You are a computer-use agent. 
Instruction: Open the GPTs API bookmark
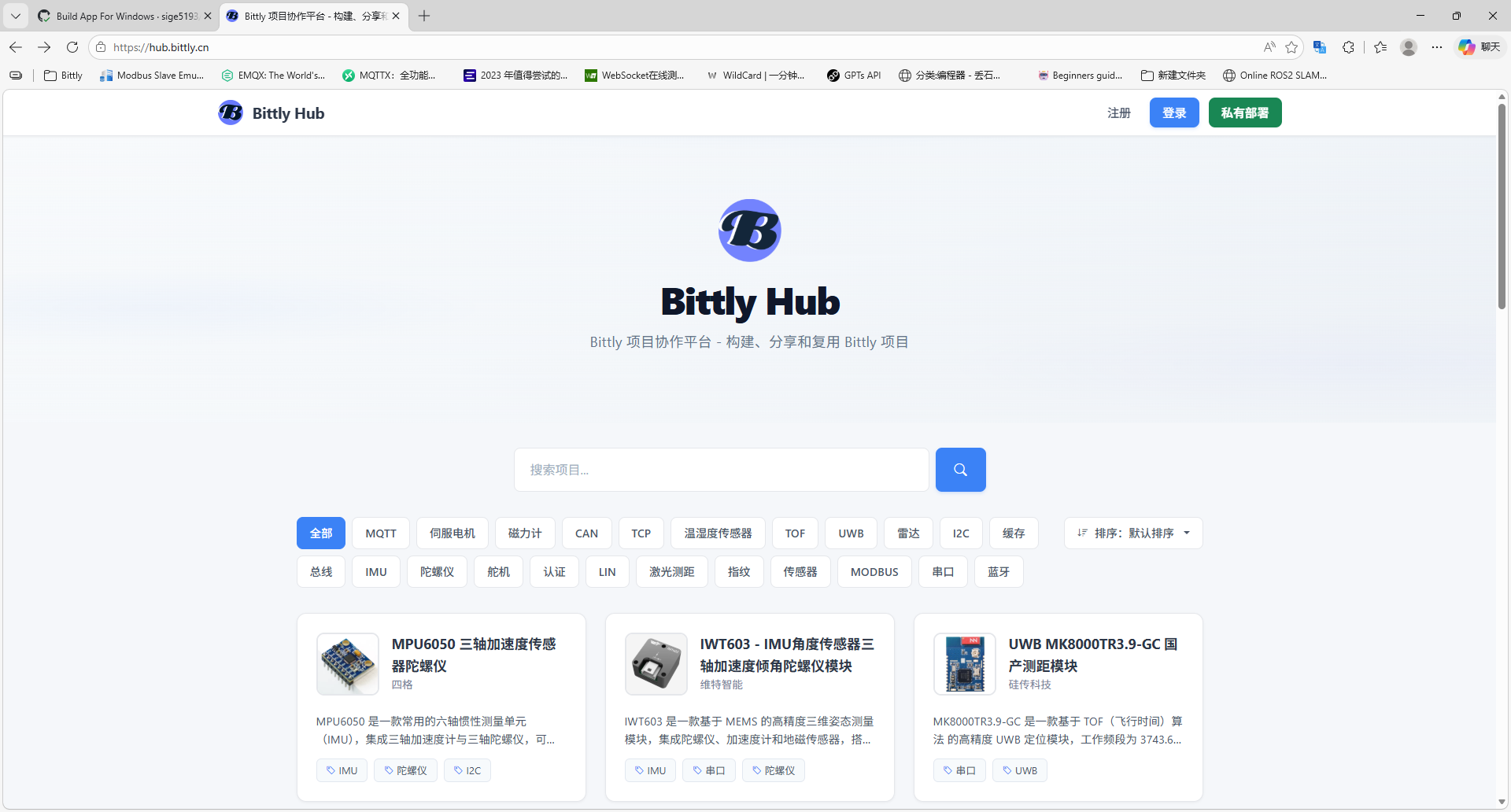pos(854,76)
